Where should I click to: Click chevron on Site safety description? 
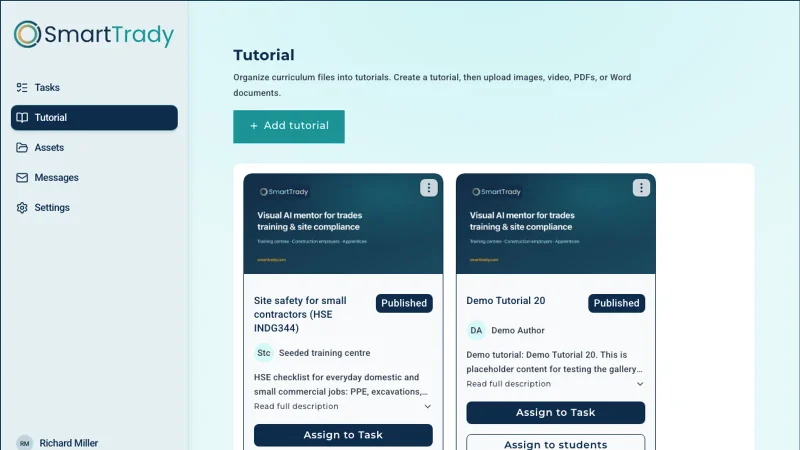(x=428, y=407)
